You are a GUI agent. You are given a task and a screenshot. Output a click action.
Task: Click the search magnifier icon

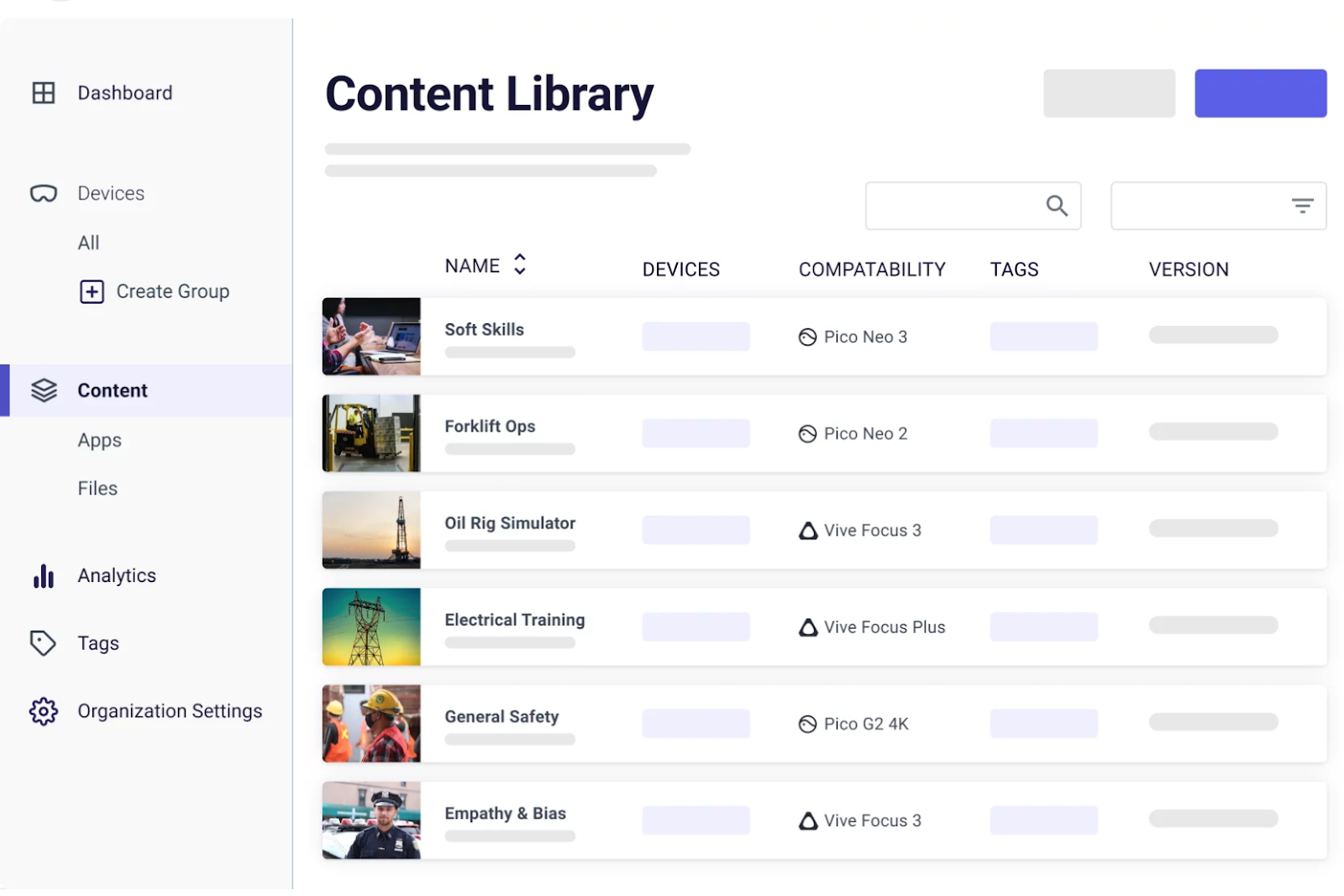tap(1056, 205)
